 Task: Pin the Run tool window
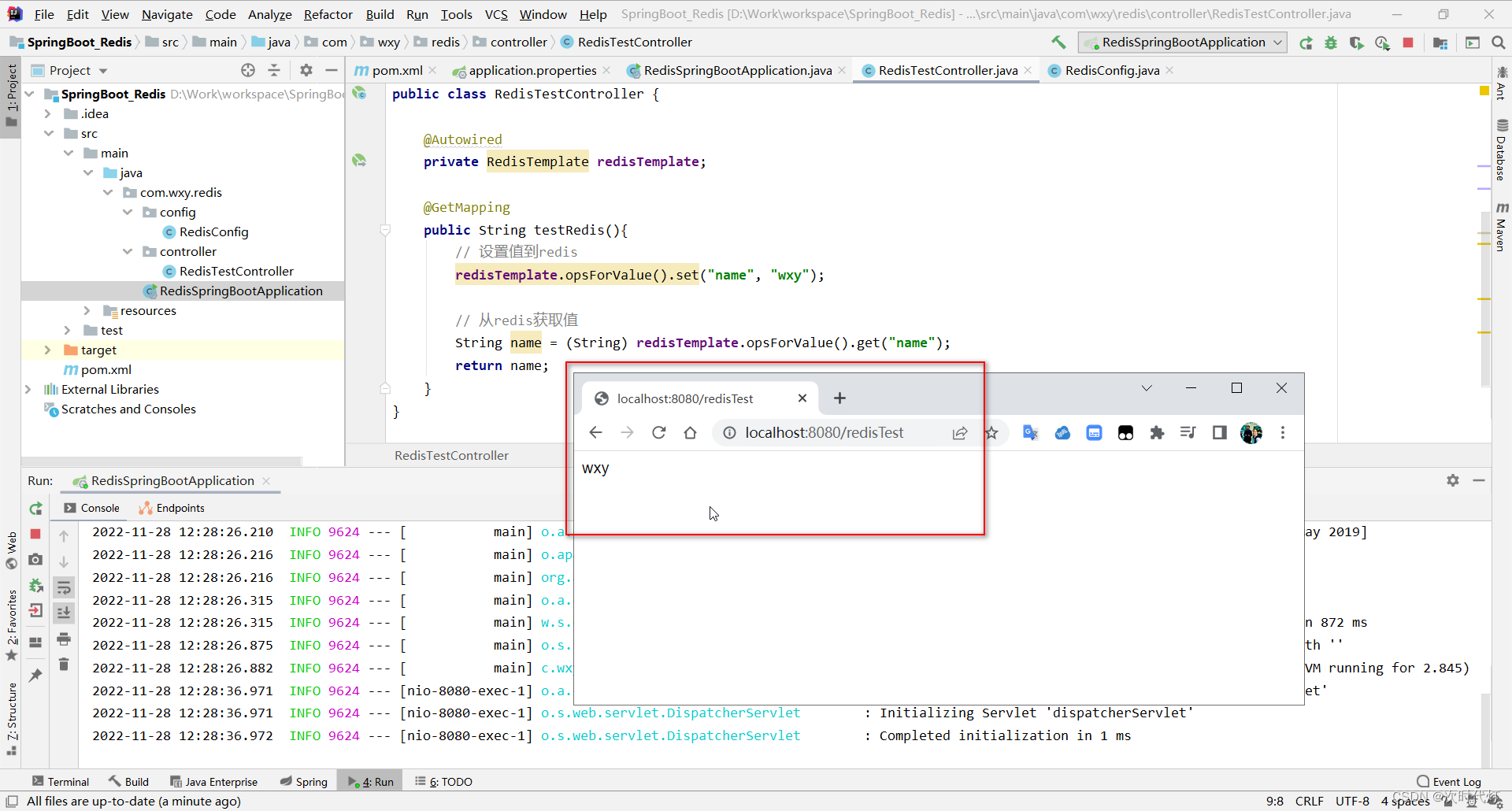click(35, 673)
